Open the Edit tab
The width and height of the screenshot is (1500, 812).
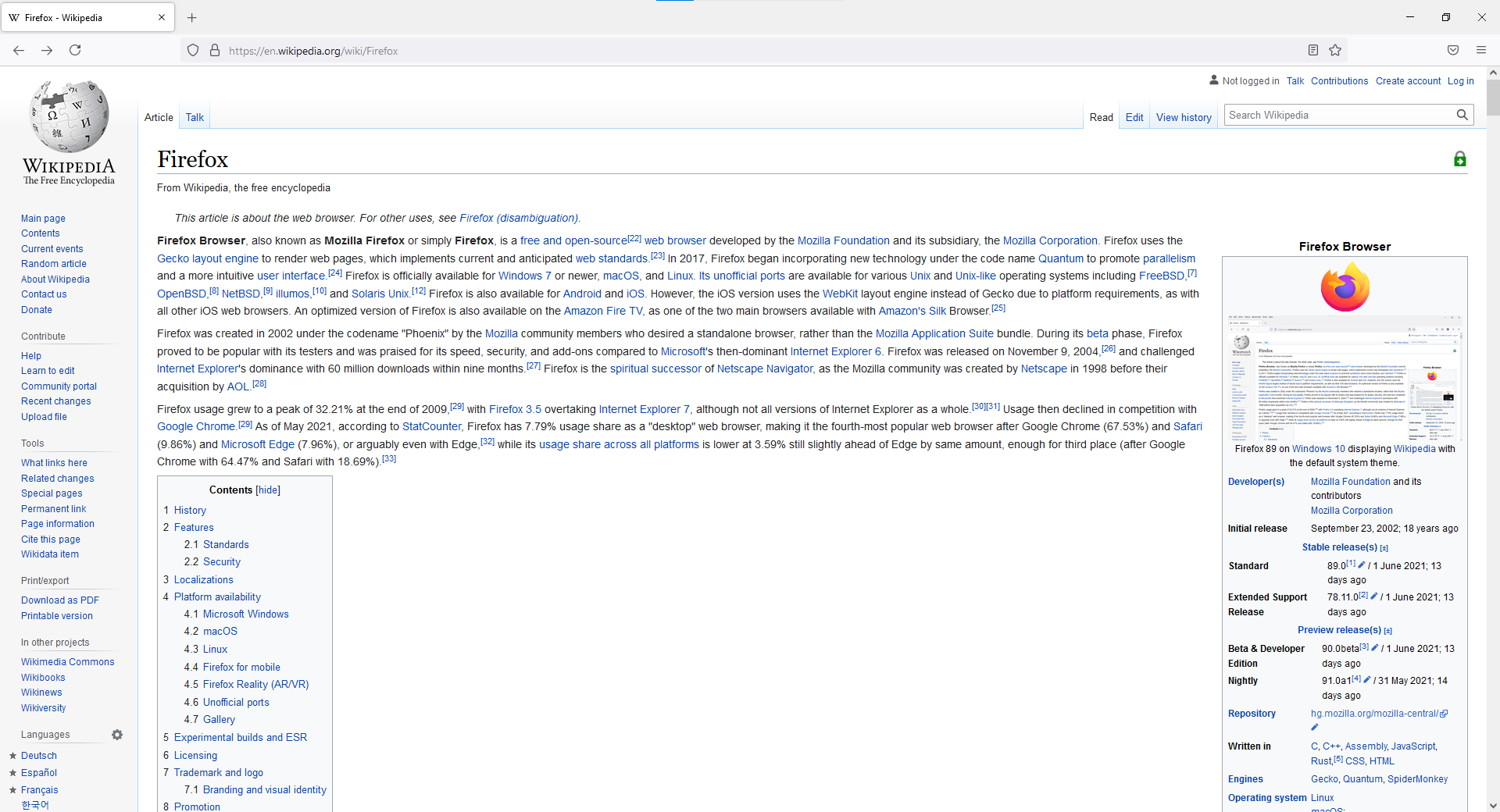click(1134, 117)
